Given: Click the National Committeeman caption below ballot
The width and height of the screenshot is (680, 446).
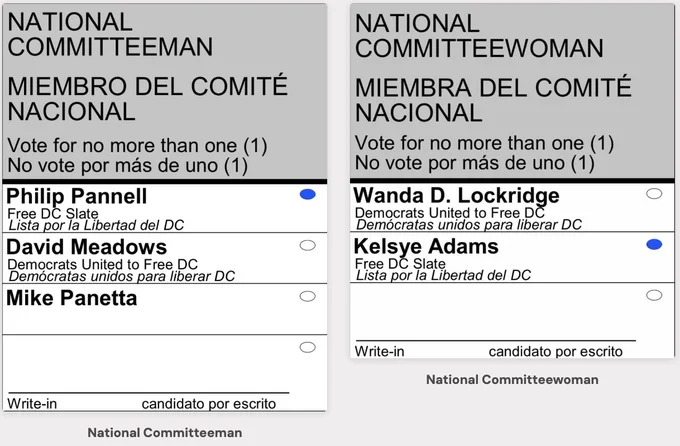Looking at the screenshot, I should (x=165, y=433).
